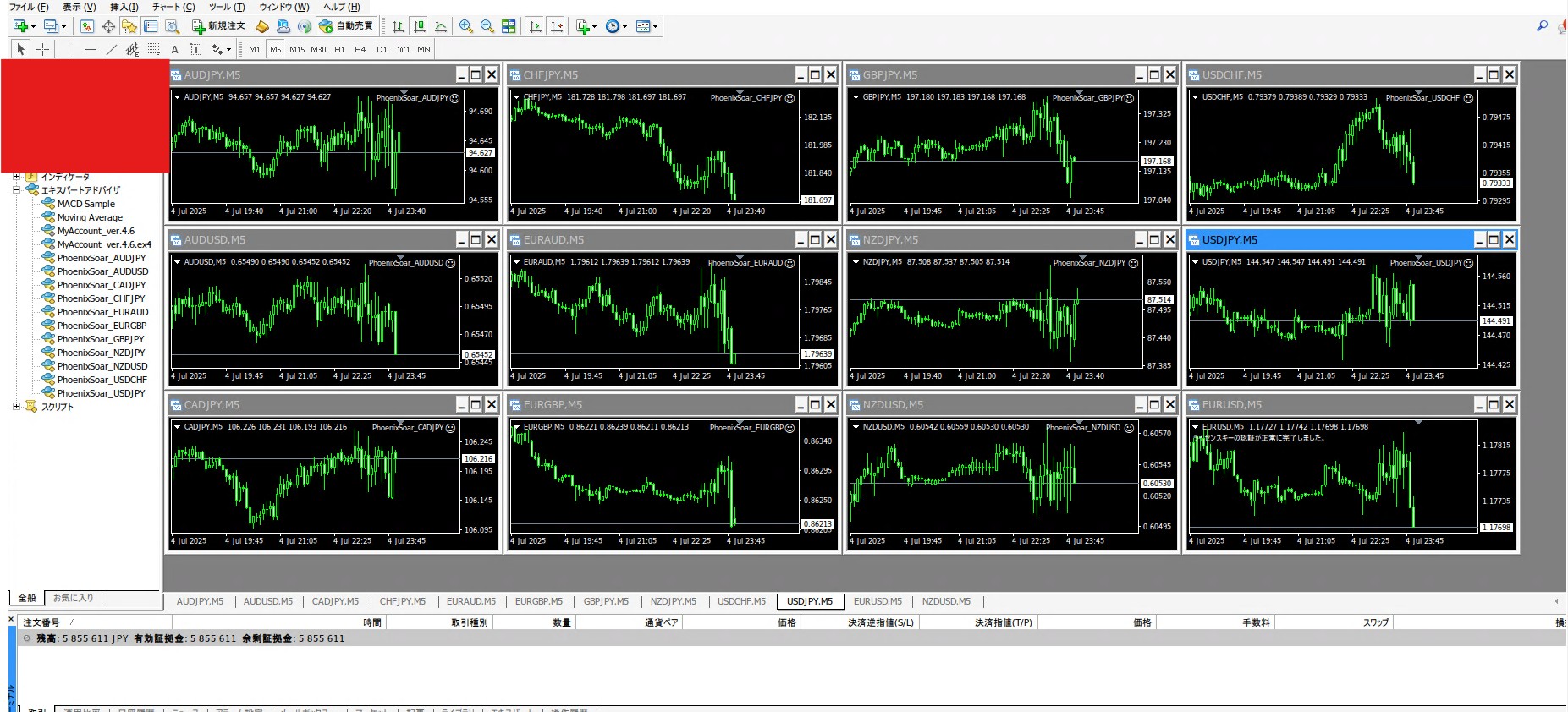Open the お気に入り tab in Navigator
The width and height of the screenshot is (1568, 712).
74,598
